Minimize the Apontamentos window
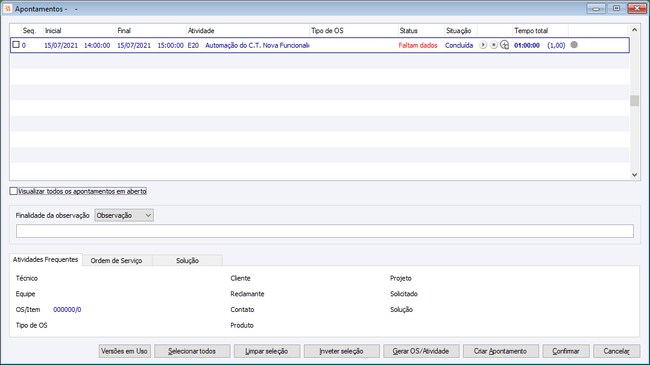This screenshot has height=365, width=650. point(596,8)
